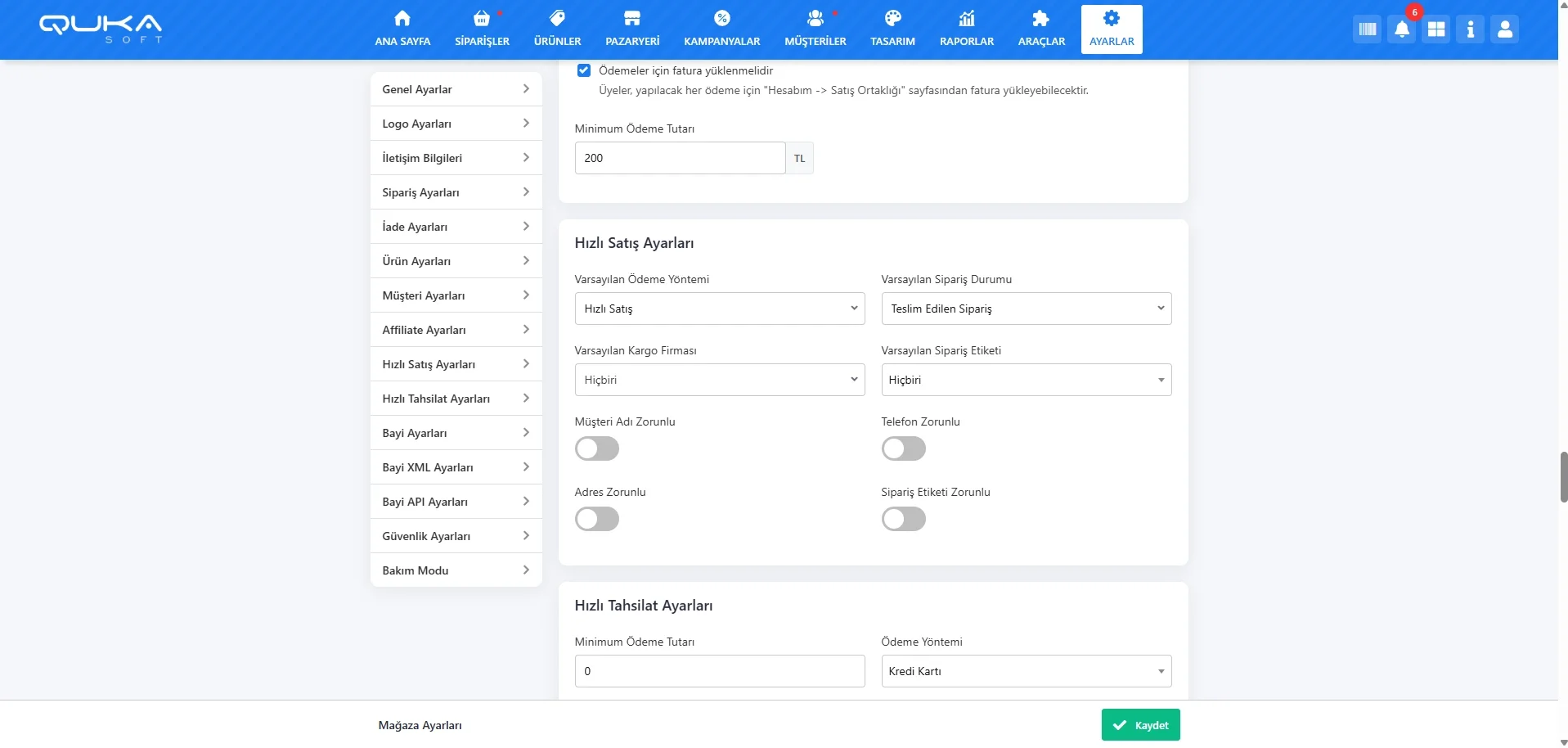This screenshot has height=748, width=1568.
Task: Open Kampanyalar percent icon
Action: point(721,20)
